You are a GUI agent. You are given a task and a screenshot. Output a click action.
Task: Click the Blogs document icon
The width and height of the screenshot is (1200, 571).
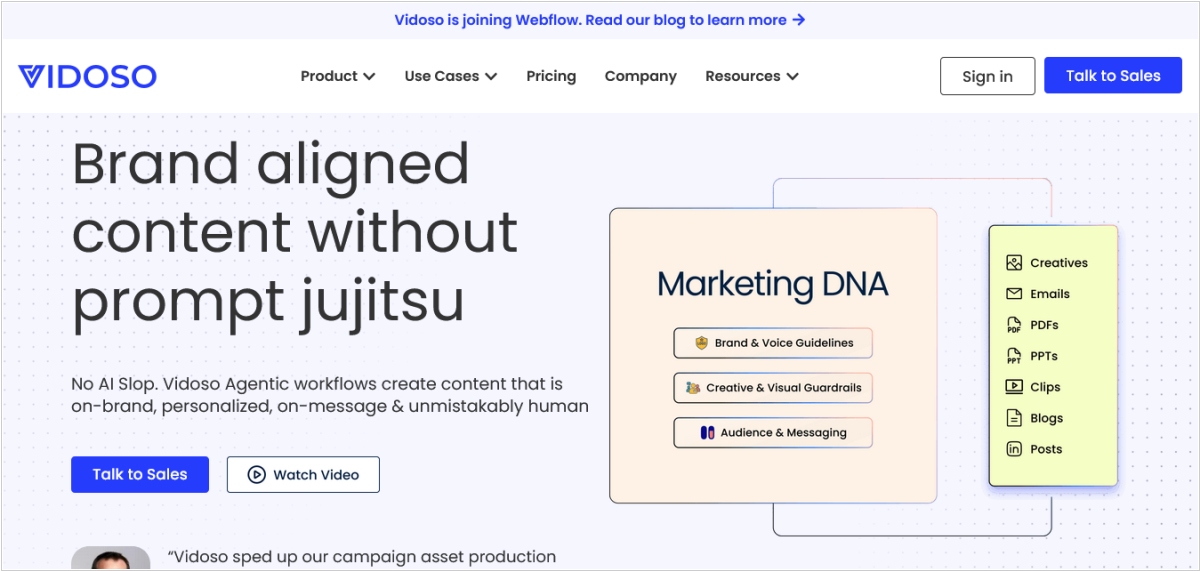[x=1014, y=418]
